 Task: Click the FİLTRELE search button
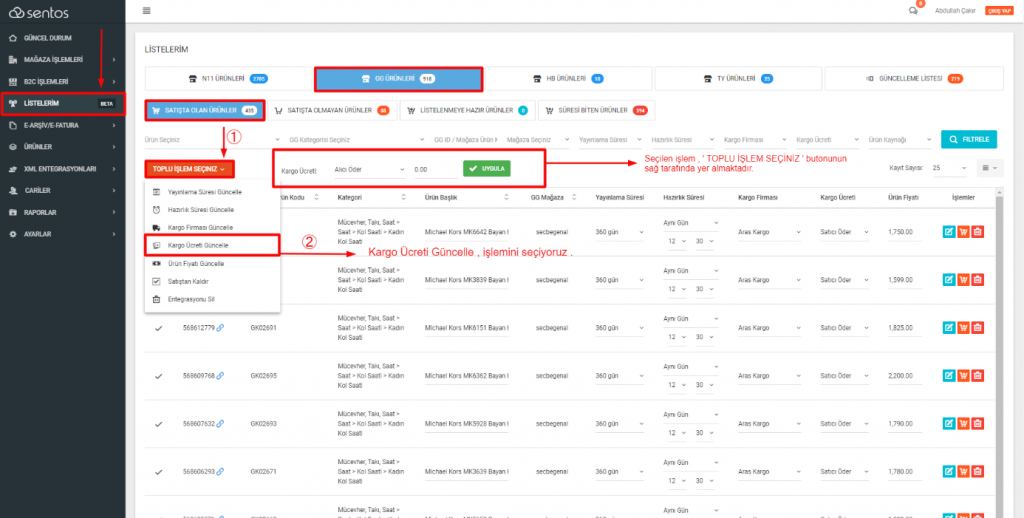[x=969, y=139]
